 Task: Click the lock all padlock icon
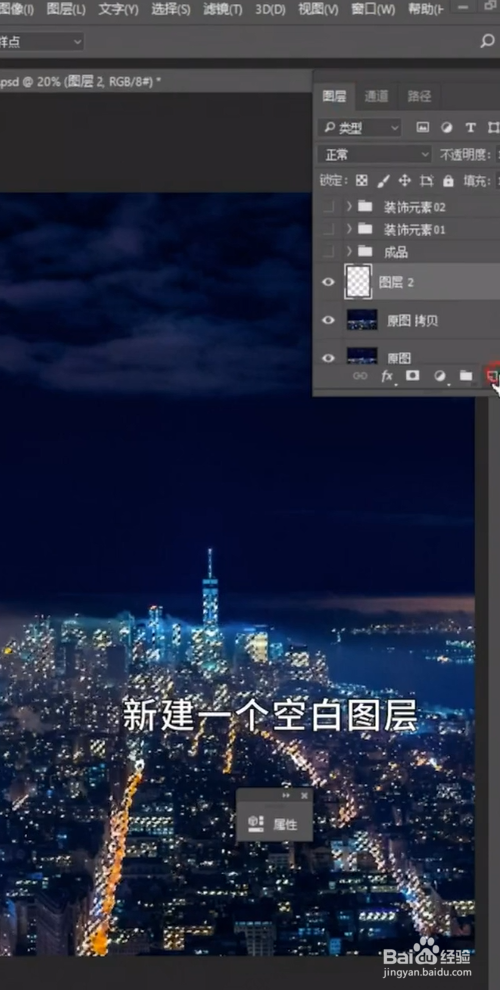point(448,181)
